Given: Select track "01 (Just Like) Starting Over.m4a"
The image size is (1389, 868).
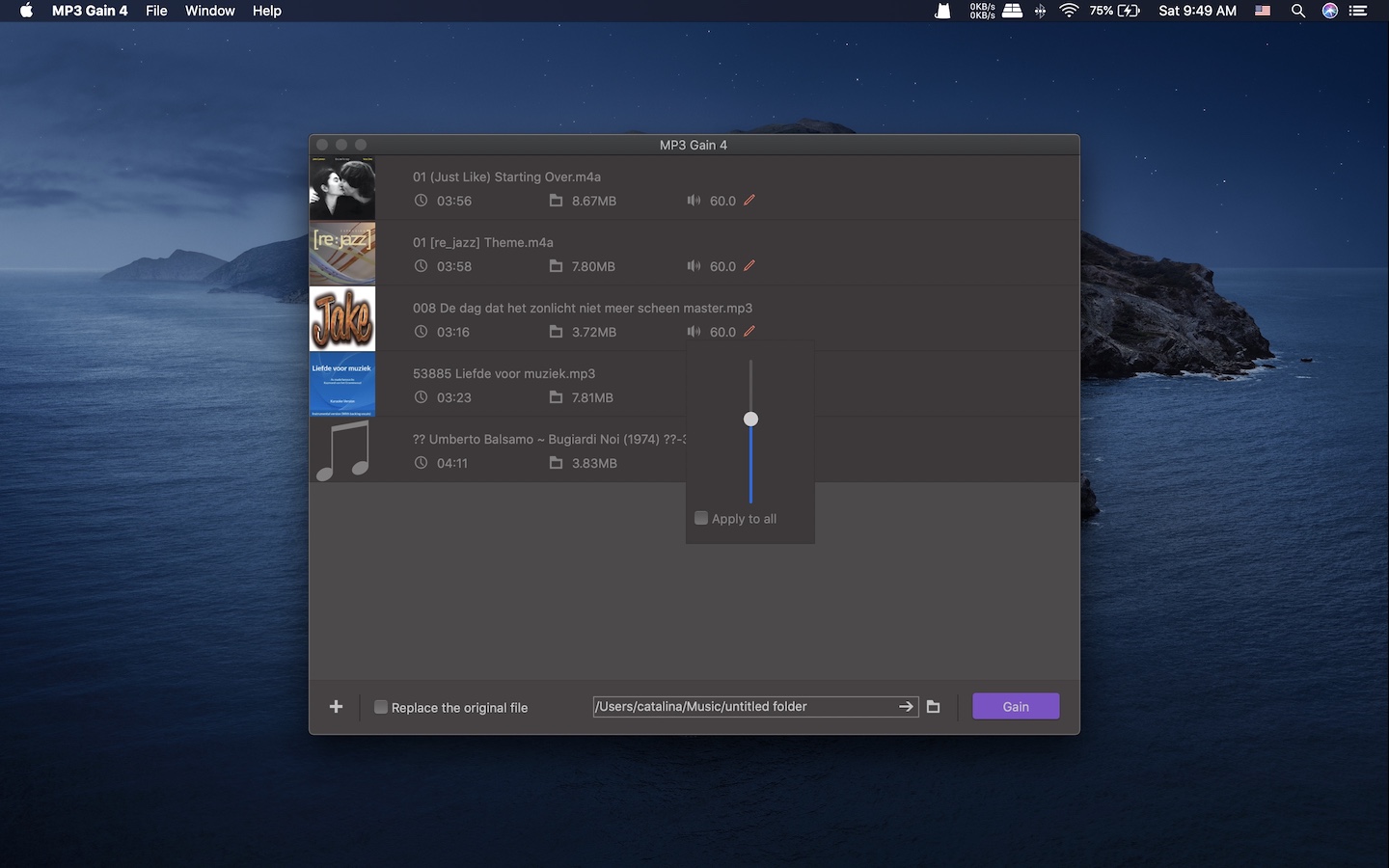Looking at the screenshot, I should click(506, 176).
